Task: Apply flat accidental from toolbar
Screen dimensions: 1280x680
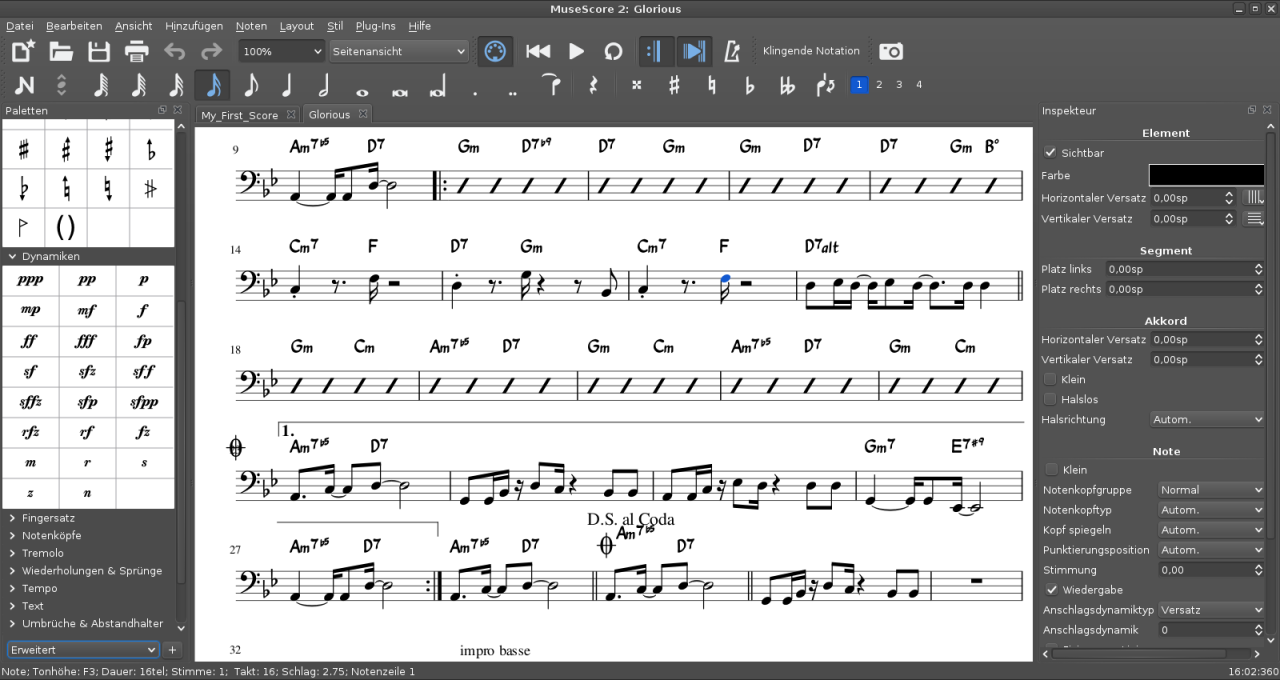Action: (749, 85)
